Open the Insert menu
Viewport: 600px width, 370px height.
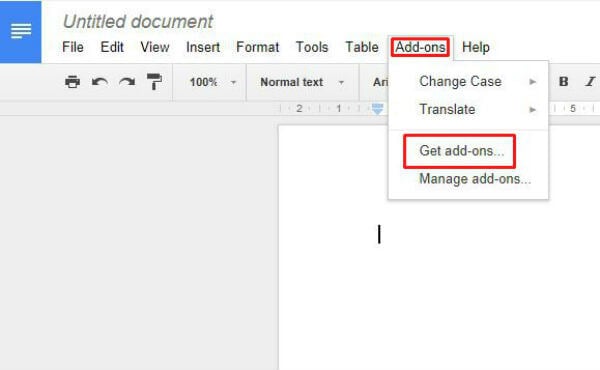click(203, 47)
